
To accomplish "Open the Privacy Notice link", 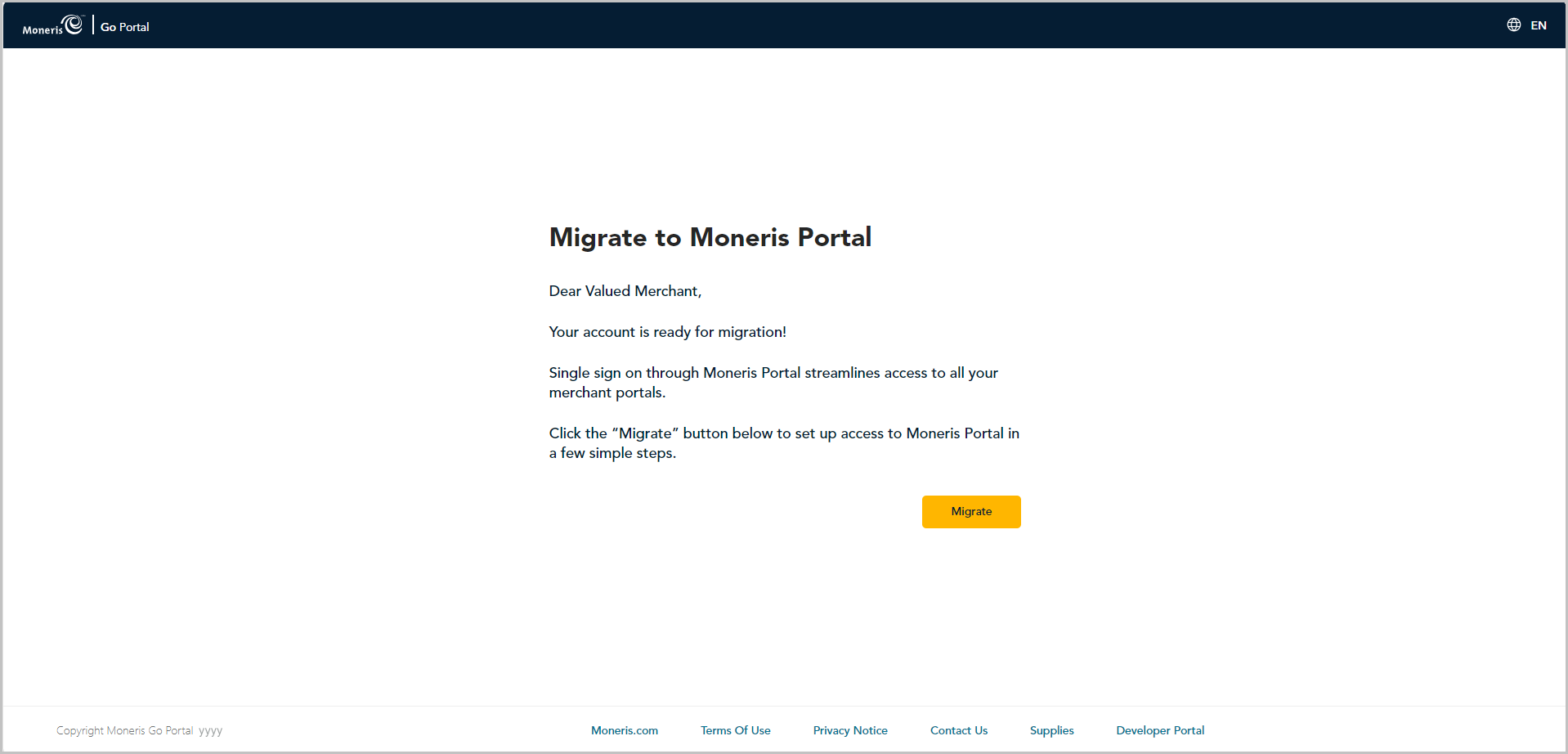I will click(x=850, y=730).
